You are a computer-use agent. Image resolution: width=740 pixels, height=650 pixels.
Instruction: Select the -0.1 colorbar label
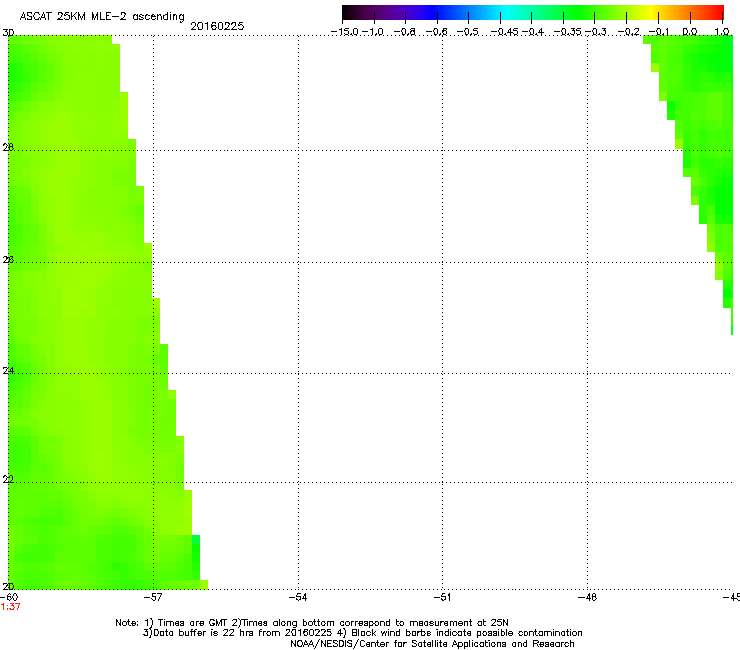[659, 32]
